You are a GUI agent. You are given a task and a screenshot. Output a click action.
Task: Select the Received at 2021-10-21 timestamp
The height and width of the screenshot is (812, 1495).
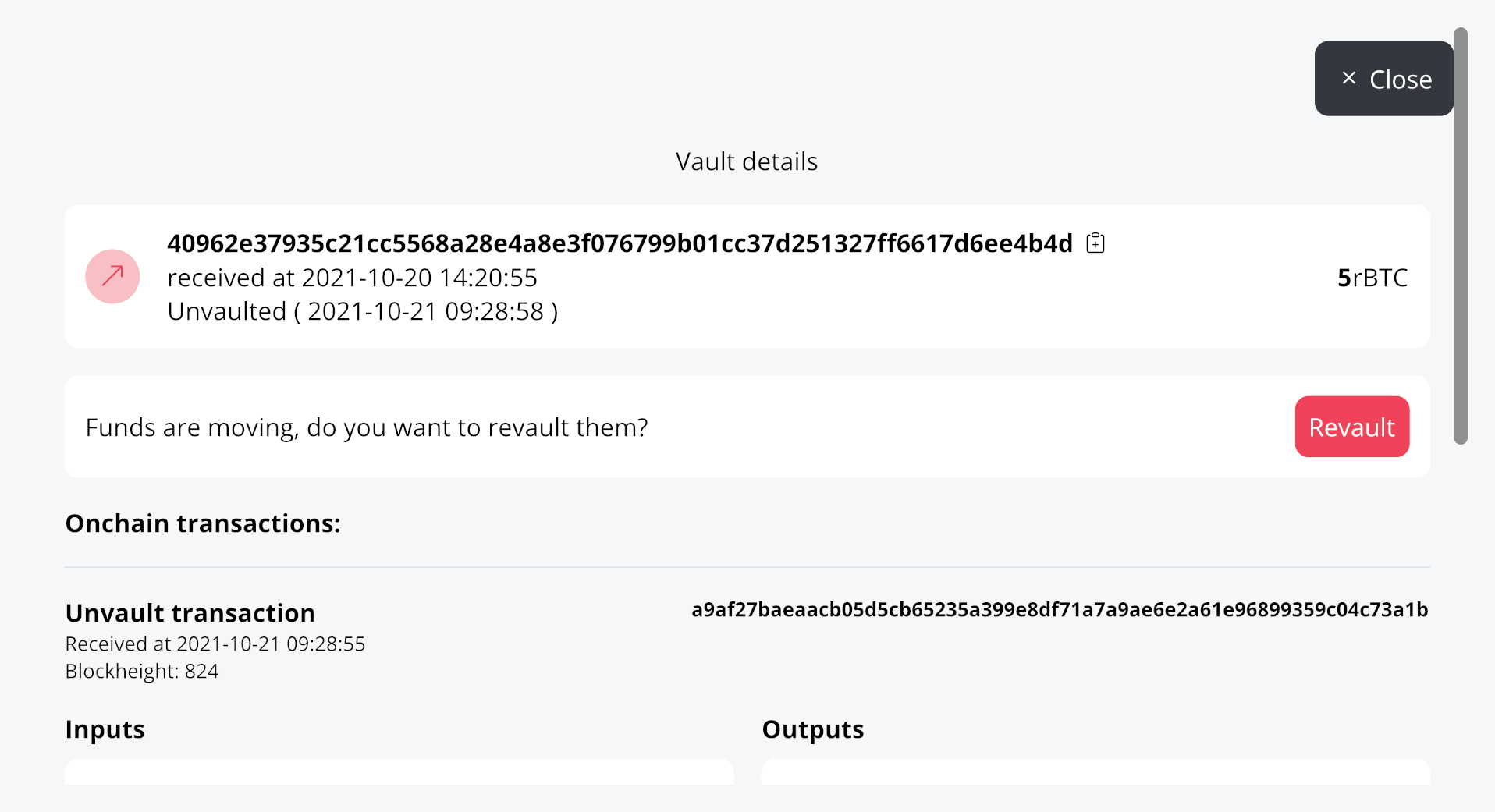pos(215,644)
